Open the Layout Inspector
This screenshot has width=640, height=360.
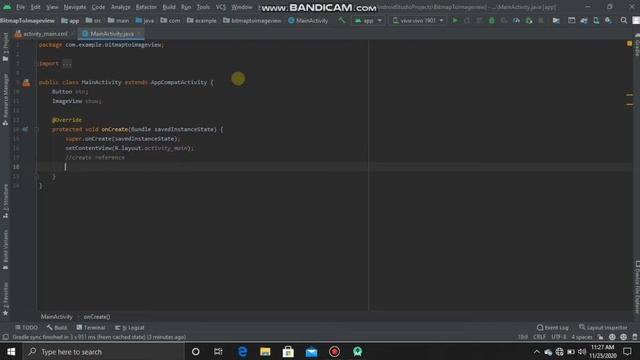pyautogui.click(x=603, y=328)
